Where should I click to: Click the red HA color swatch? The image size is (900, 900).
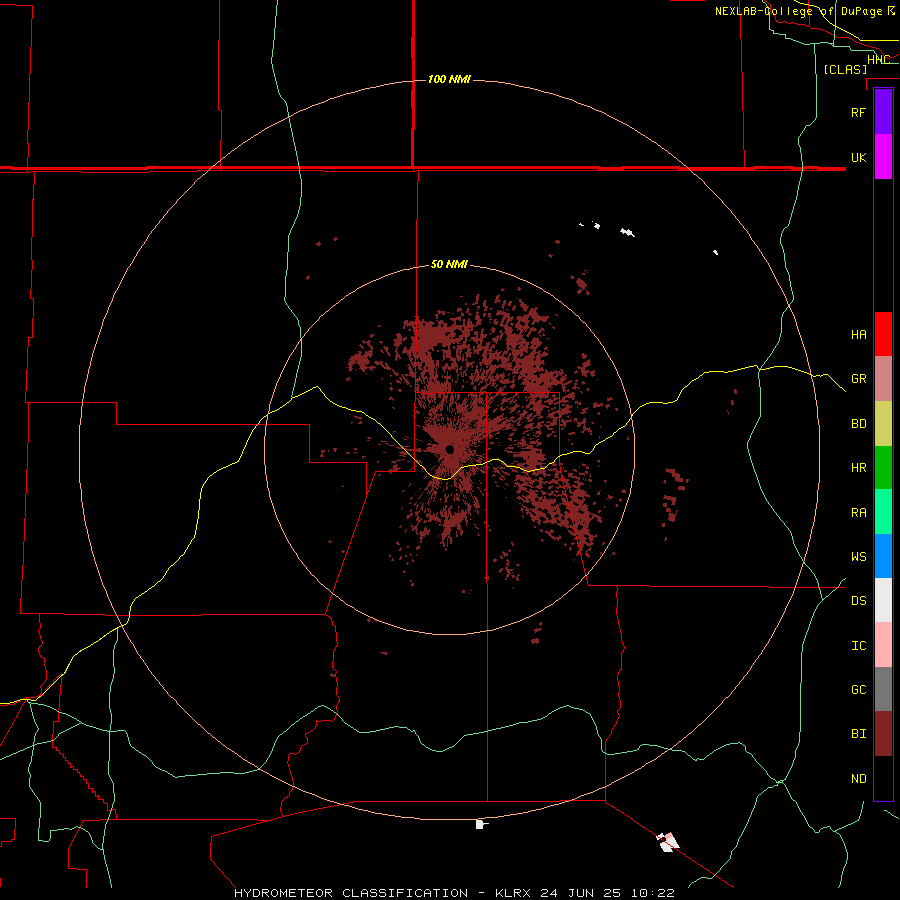883,334
